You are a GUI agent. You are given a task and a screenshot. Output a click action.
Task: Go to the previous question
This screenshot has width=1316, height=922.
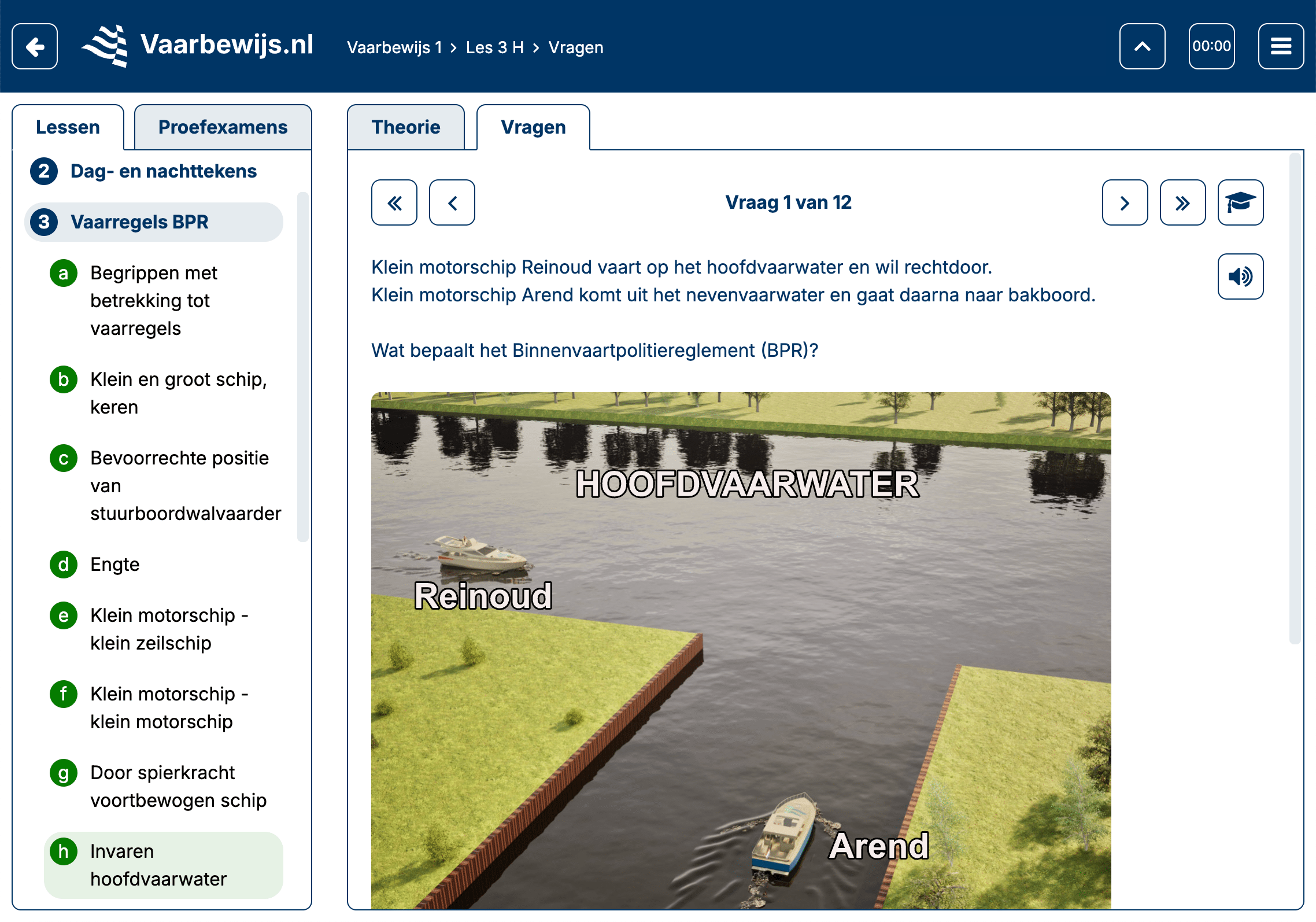click(452, 202)
